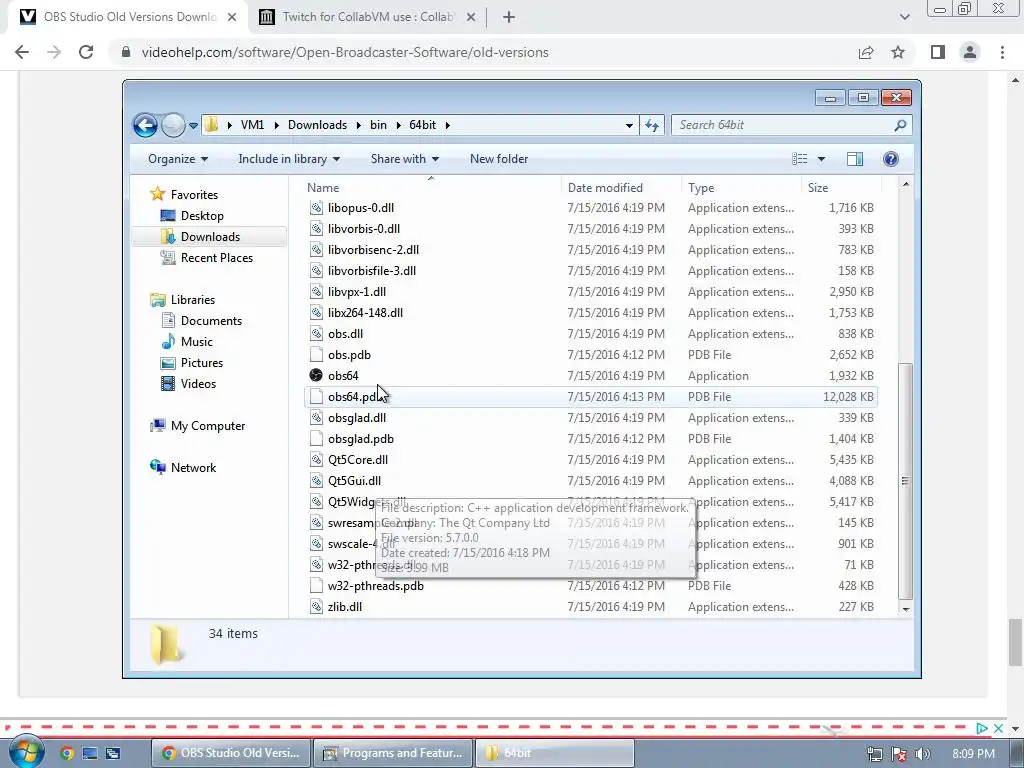
Task: Select the w32-pthreads.pdb file
Action: 376,586
